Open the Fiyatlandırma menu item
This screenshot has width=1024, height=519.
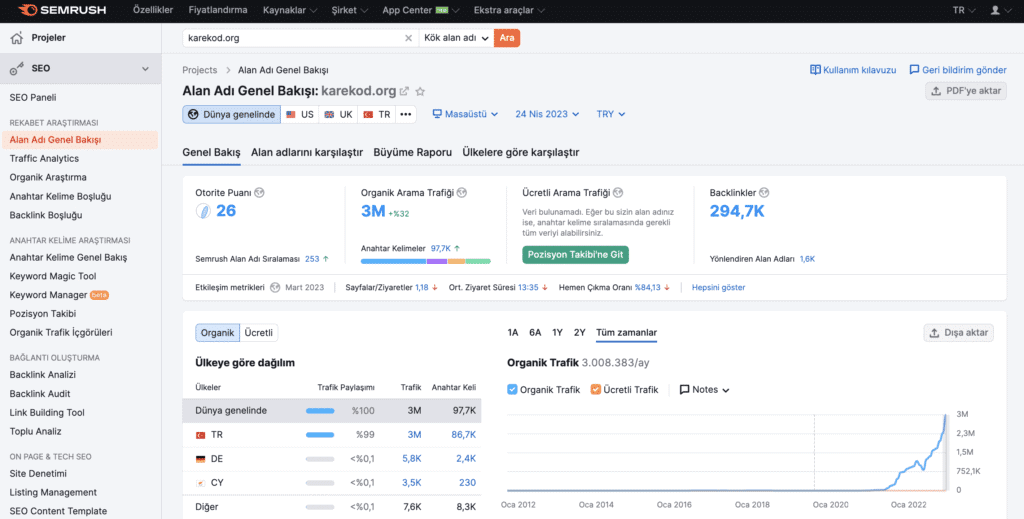(x=217, y=10)
